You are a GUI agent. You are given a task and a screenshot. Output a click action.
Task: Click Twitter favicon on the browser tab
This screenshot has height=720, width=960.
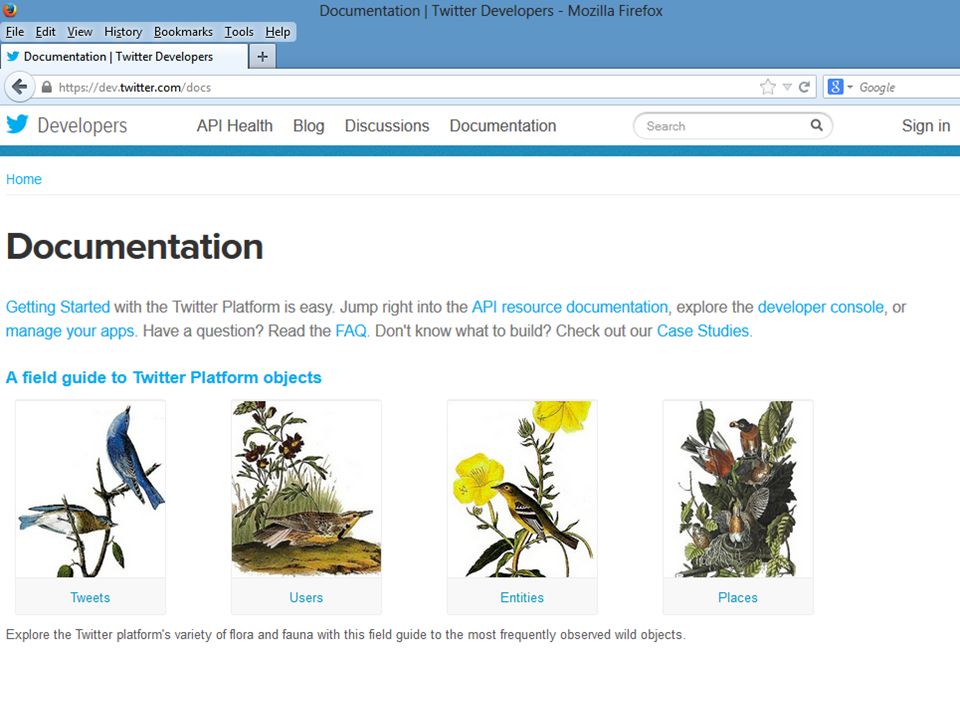(13, 56)
